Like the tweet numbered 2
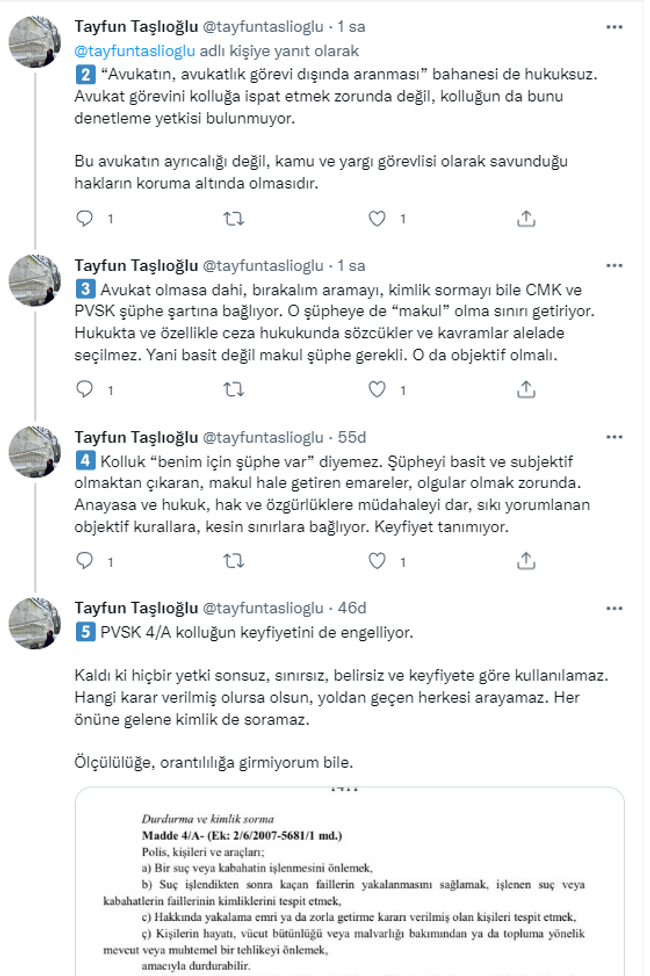This screenshot has width=650, height=976. pyautogui.click(x=375, y=217)
